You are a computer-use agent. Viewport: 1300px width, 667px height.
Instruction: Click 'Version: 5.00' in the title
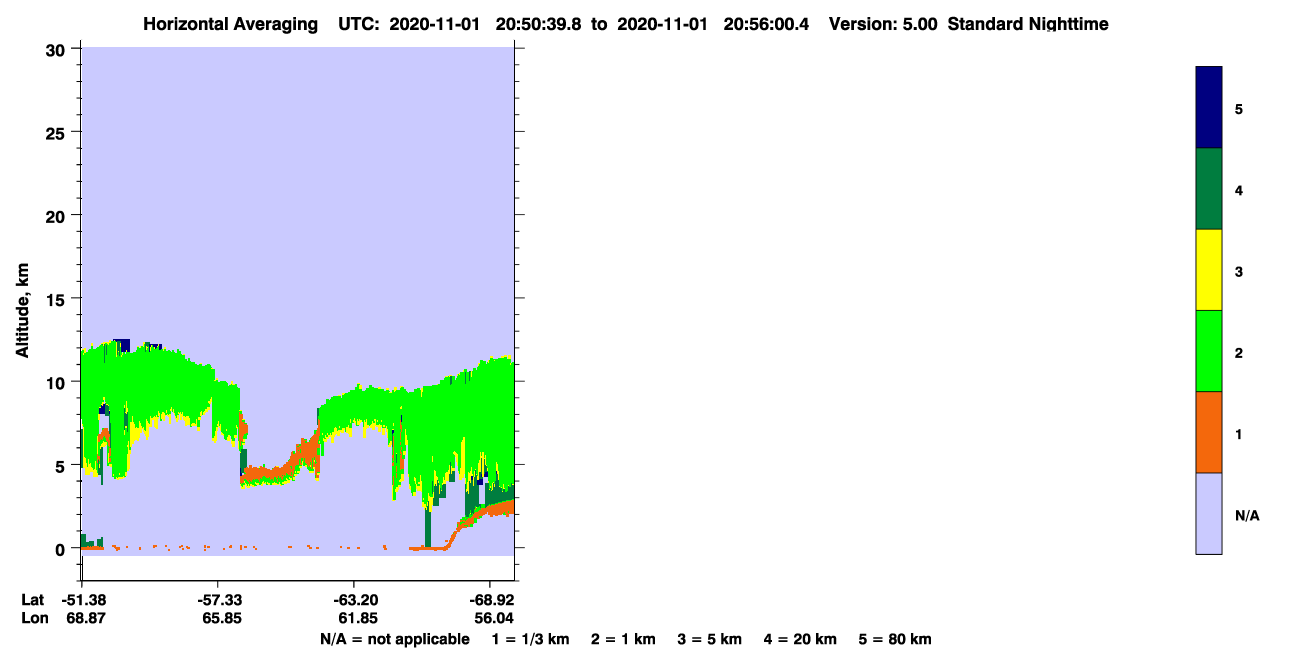(x=883, y=24)
